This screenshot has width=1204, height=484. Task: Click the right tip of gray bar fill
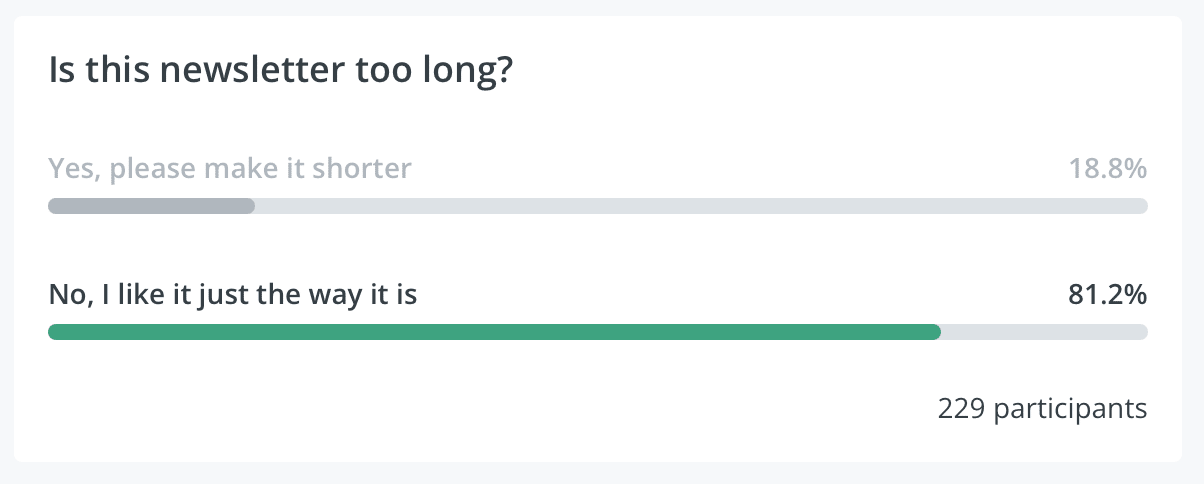pyautogui.click(x=250, y=206)
